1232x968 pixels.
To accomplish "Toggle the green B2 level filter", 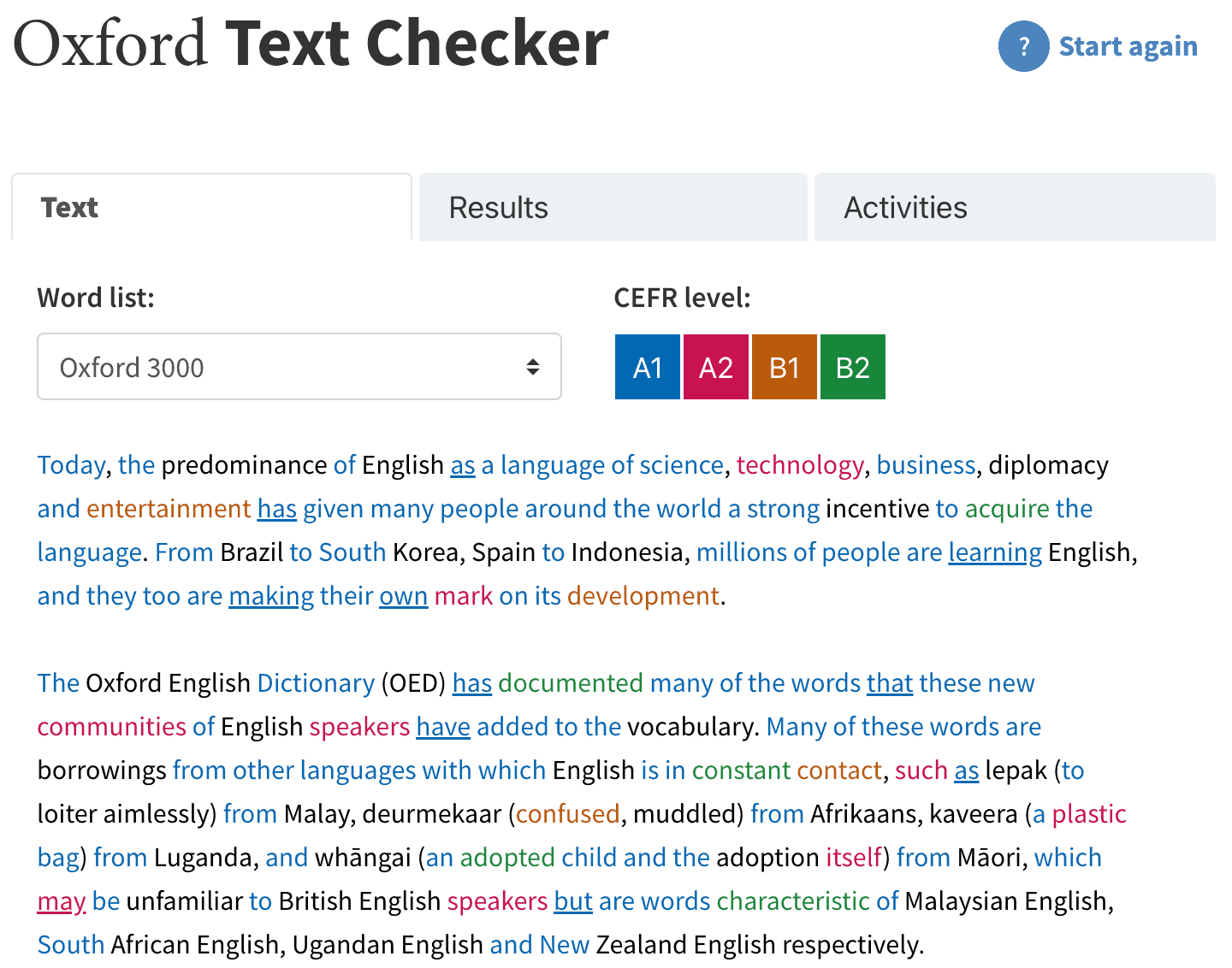I will coord(853,367).
